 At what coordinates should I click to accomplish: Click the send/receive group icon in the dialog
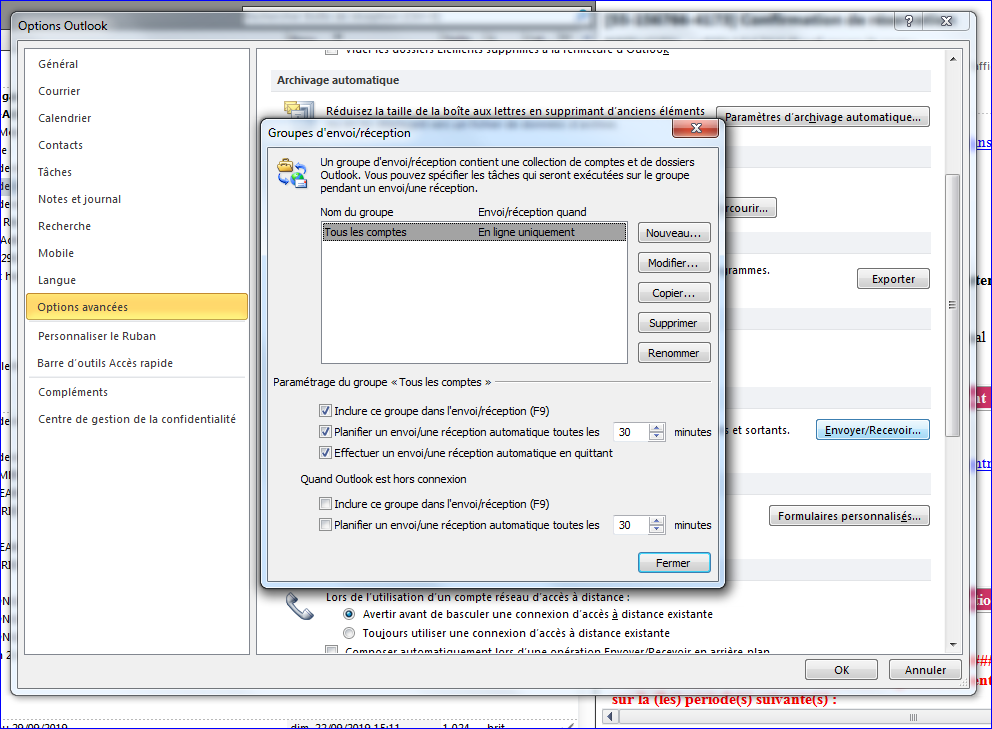(x=292, y=173)
